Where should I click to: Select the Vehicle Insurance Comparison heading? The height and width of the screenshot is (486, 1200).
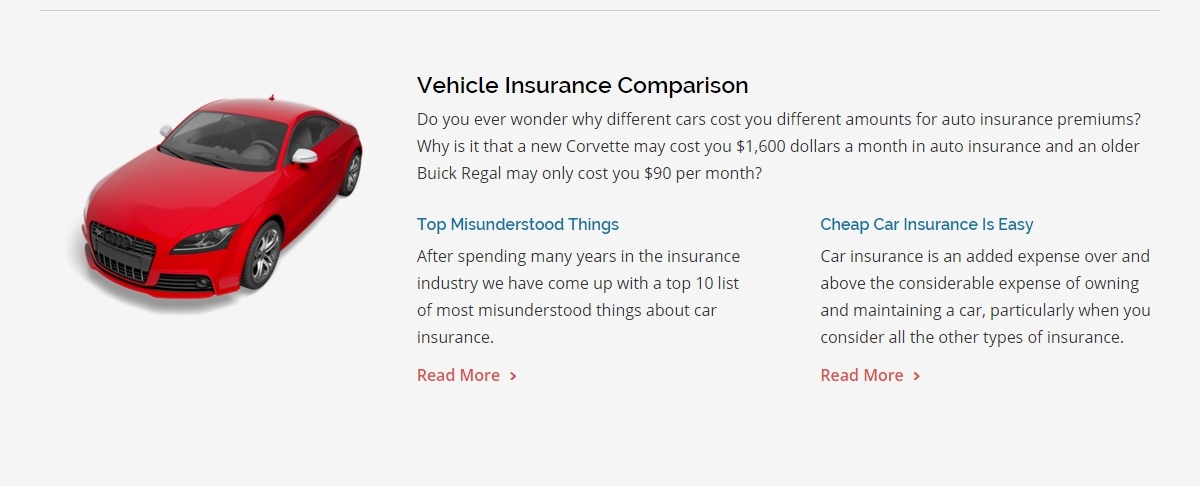(582, 85)
